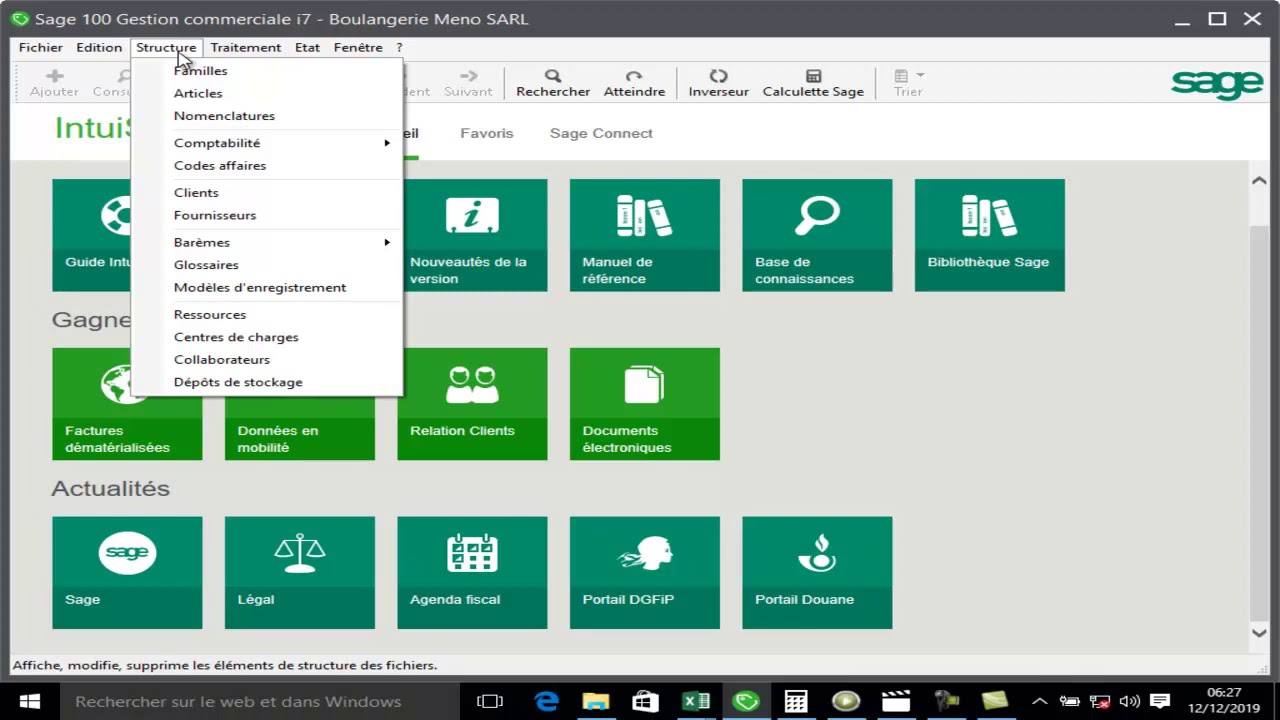Open the Base de connaissances tile

817,235
